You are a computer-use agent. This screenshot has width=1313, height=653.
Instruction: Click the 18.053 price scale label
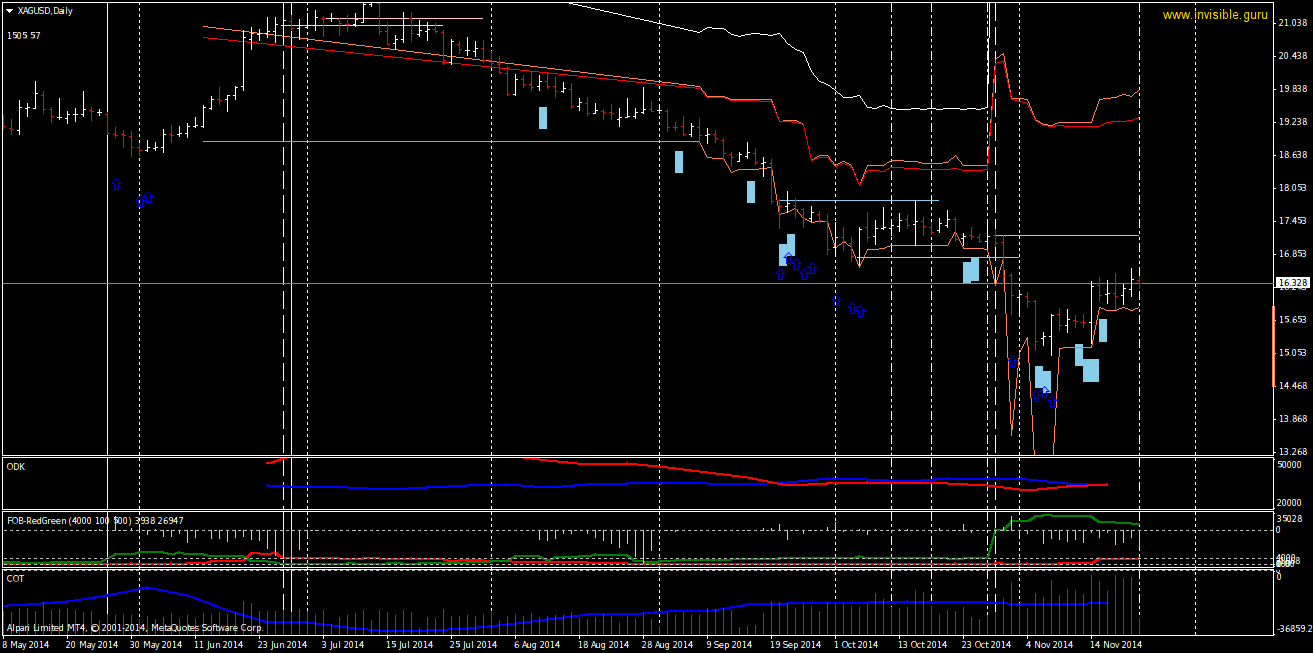click(x=1293, y=188)
